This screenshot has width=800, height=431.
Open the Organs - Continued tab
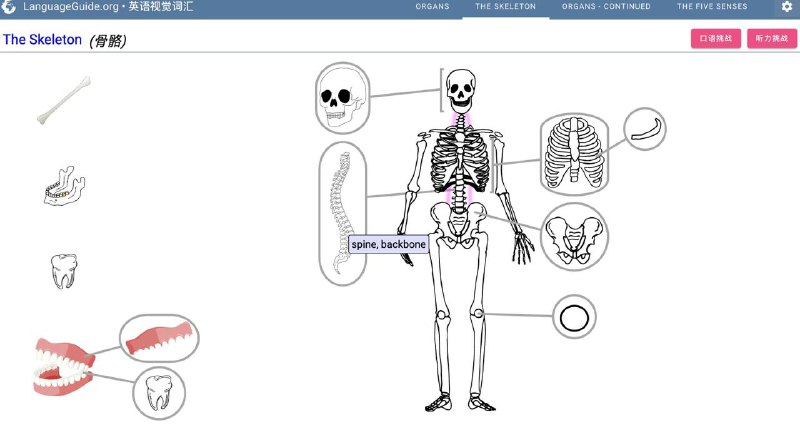click(606, 7)
